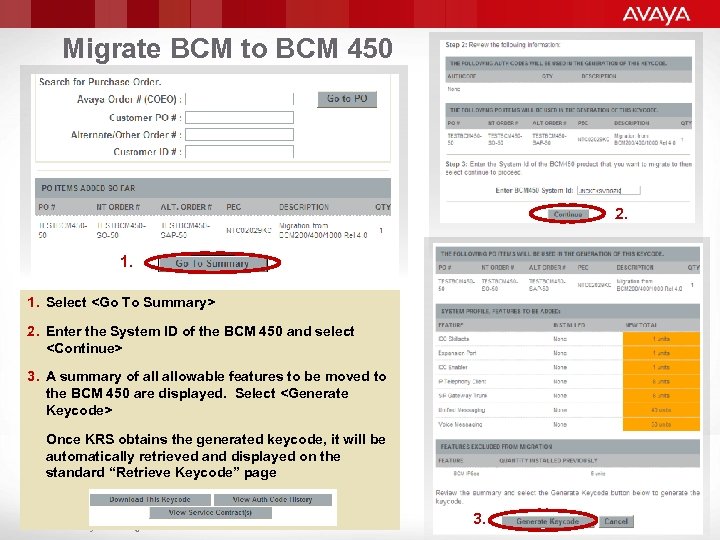The image size is (720, 540).
Task: Click the NT ORDER # column header in PO Items Added
Action: [x=118, y=207]
